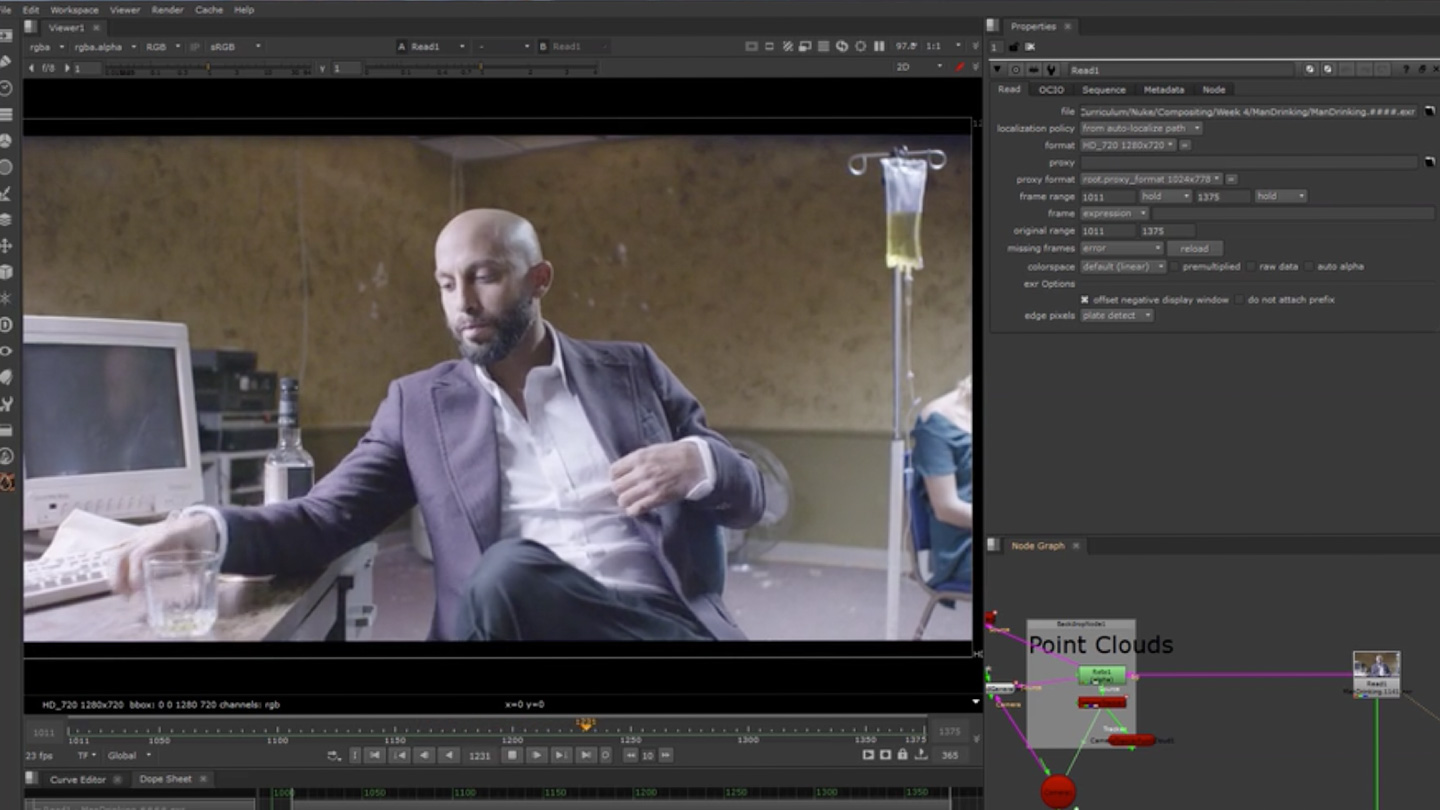
Task: Jump to the first frame of timeline
Action: point(374,756)
